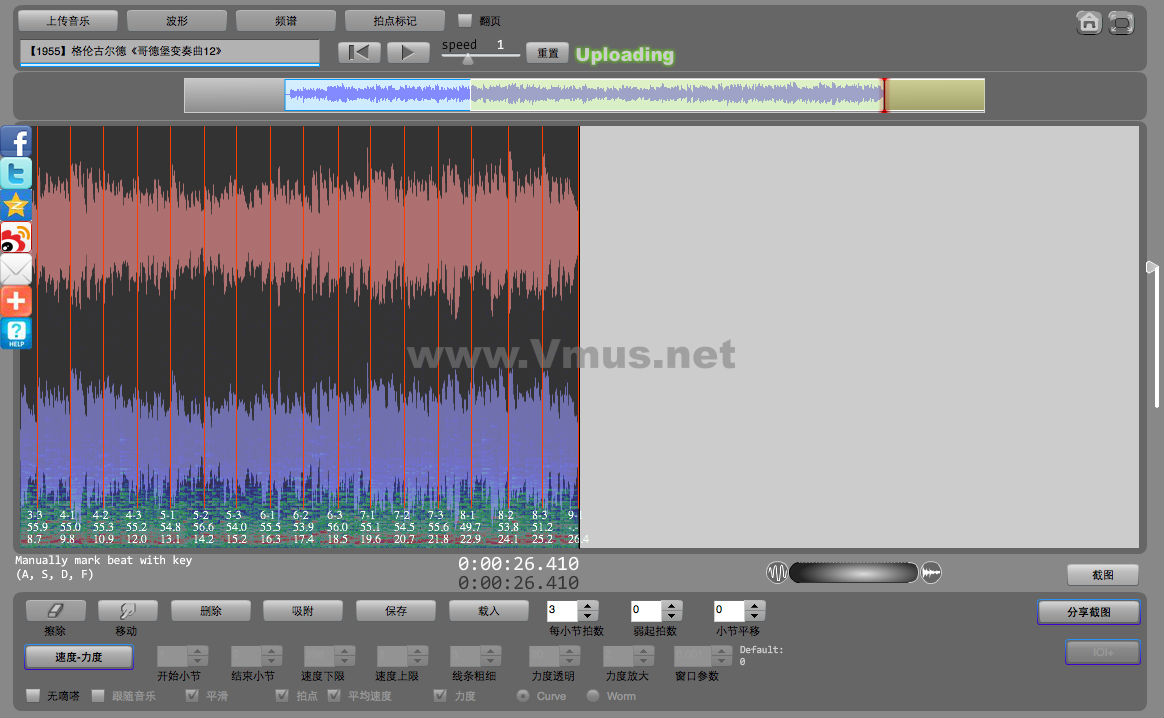
Task: Toggle the 无嘀嗒 checkbox
Action: pyautogui.click(x=33, y=696)
